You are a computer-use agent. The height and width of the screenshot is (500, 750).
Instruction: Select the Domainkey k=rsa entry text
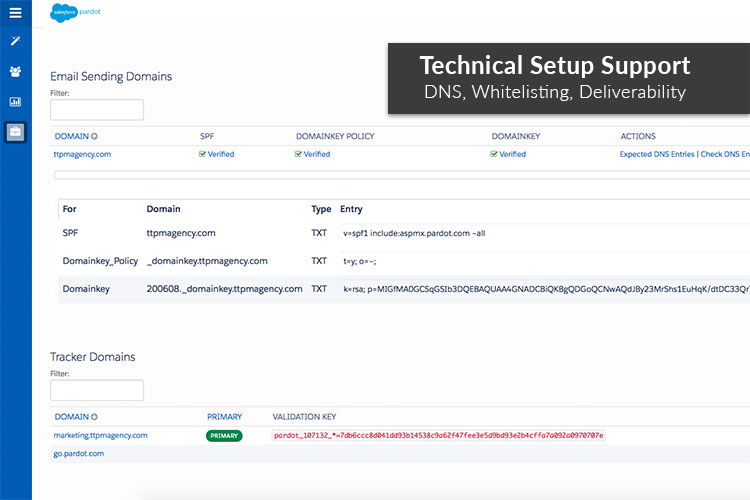coord(546,289)
